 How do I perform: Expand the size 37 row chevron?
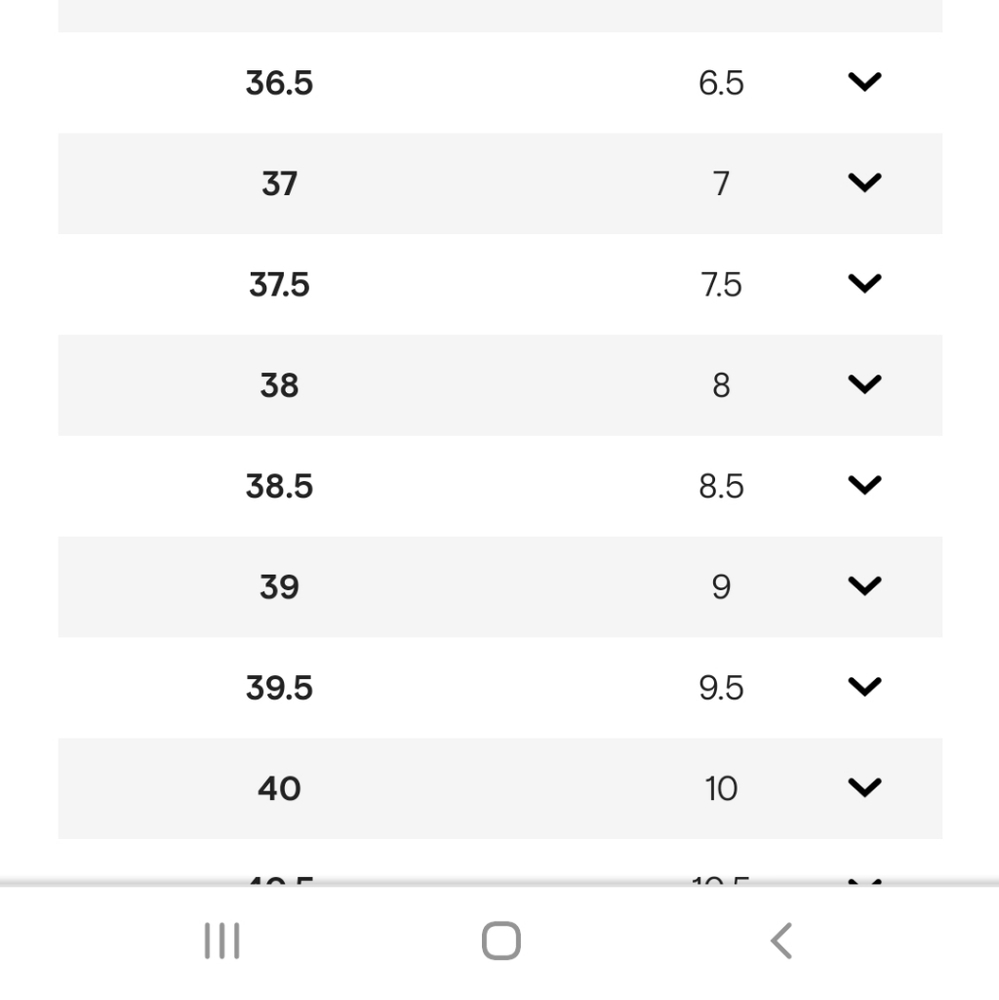(x=864, y=183)
